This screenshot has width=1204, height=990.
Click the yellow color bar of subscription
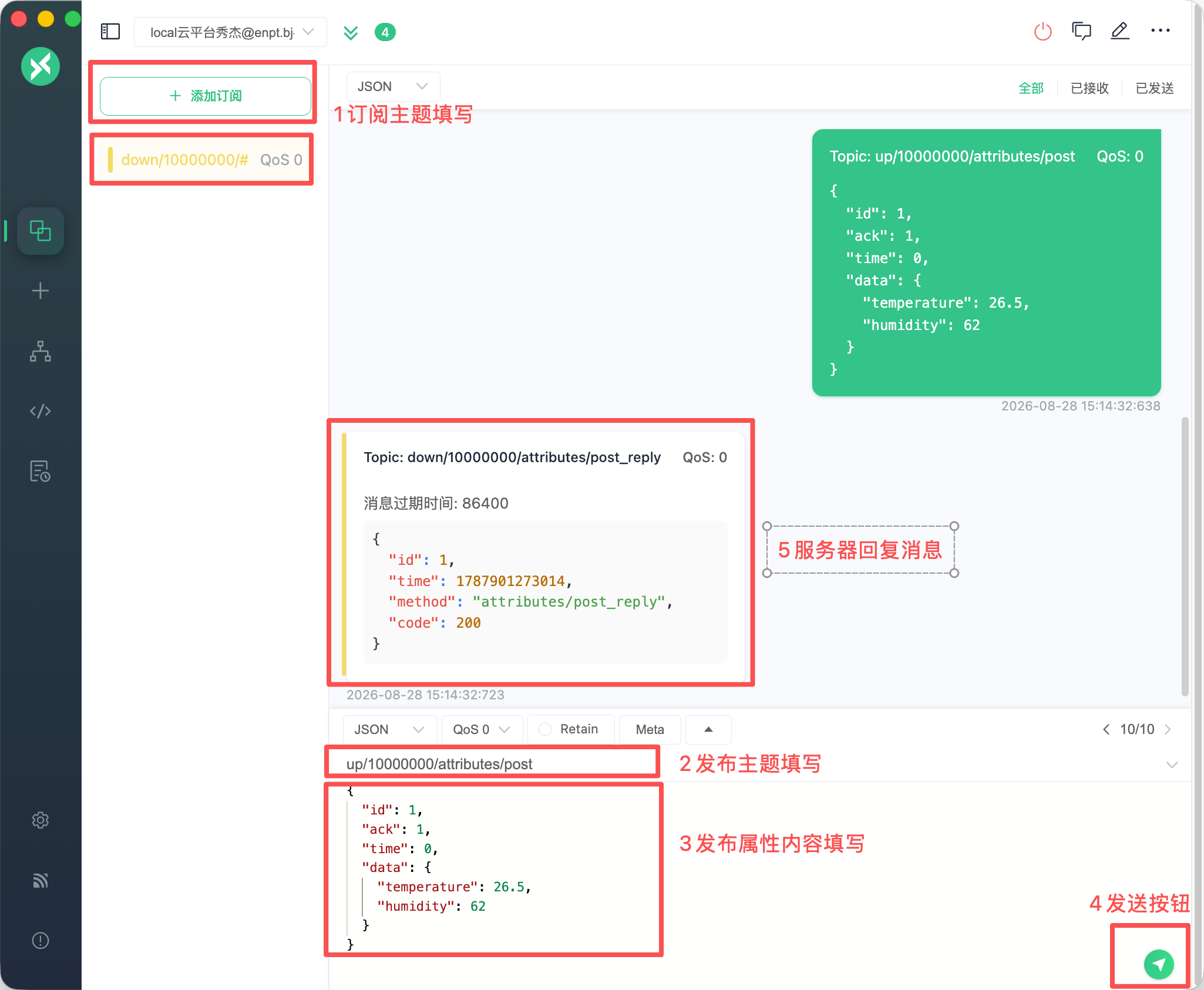[110, 160]
